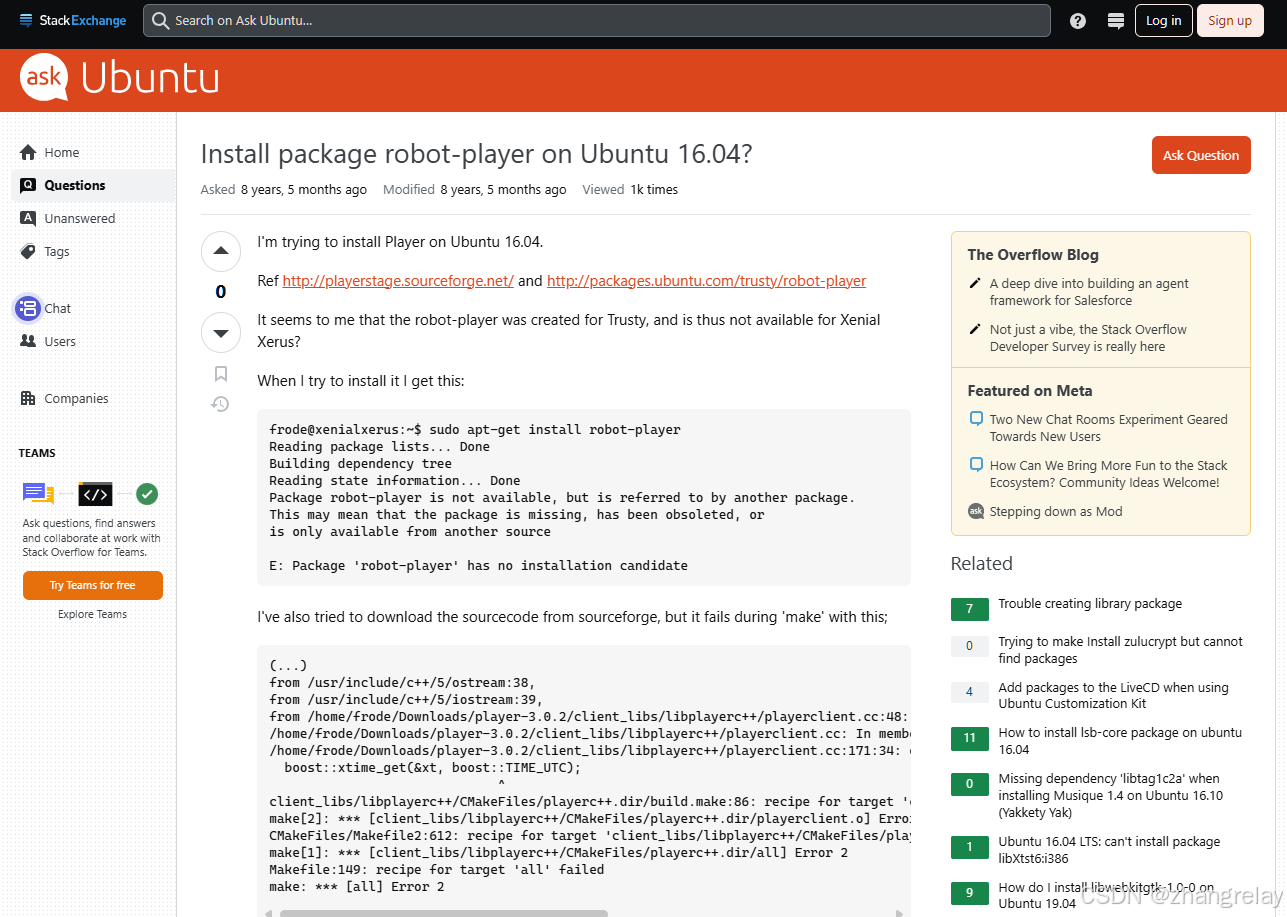Open related libtag1c2a dependency question
The image size is (1287, 917).
pyautogui.click(x=1110, y=795)
